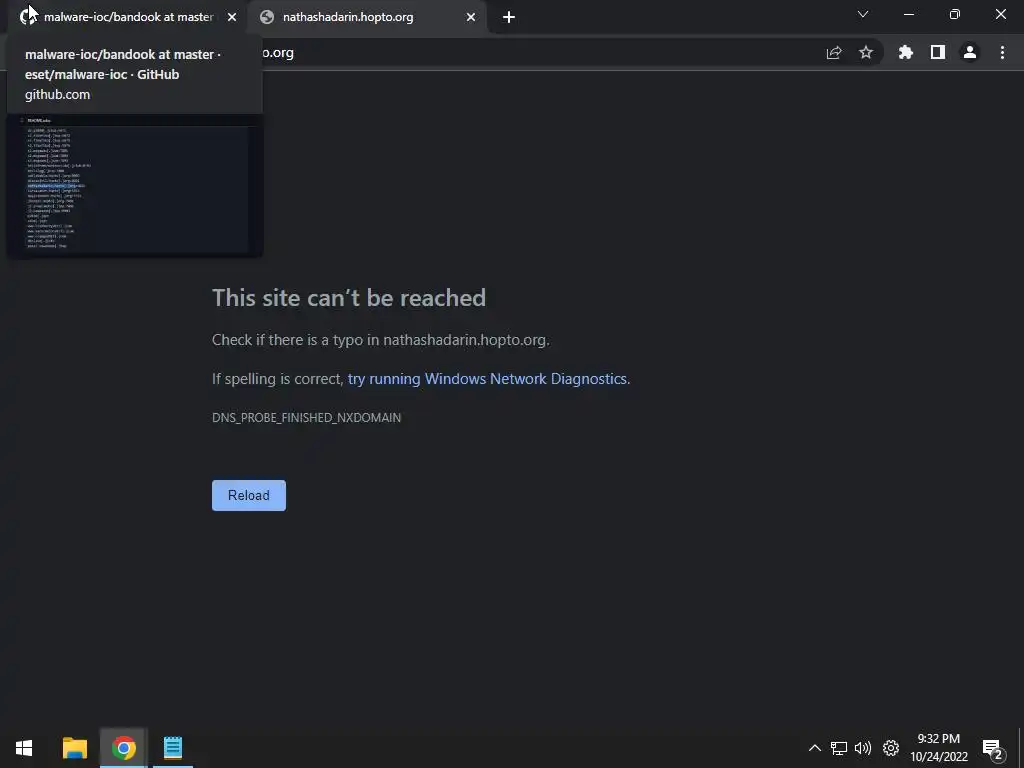Screen dimensions: 1024x768
Task: Open the Windows Network Diagnostics link
Action: pyautogui.click(x=487, y=379)
